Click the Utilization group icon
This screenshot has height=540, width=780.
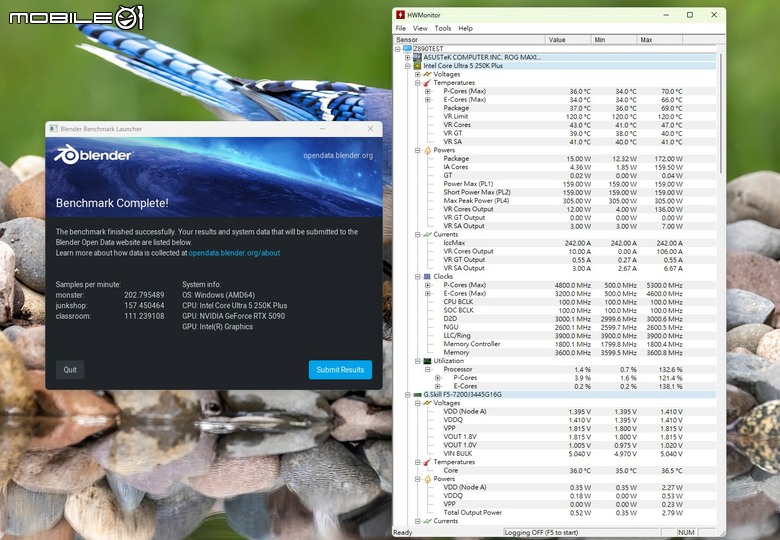[x=427, y=361]
